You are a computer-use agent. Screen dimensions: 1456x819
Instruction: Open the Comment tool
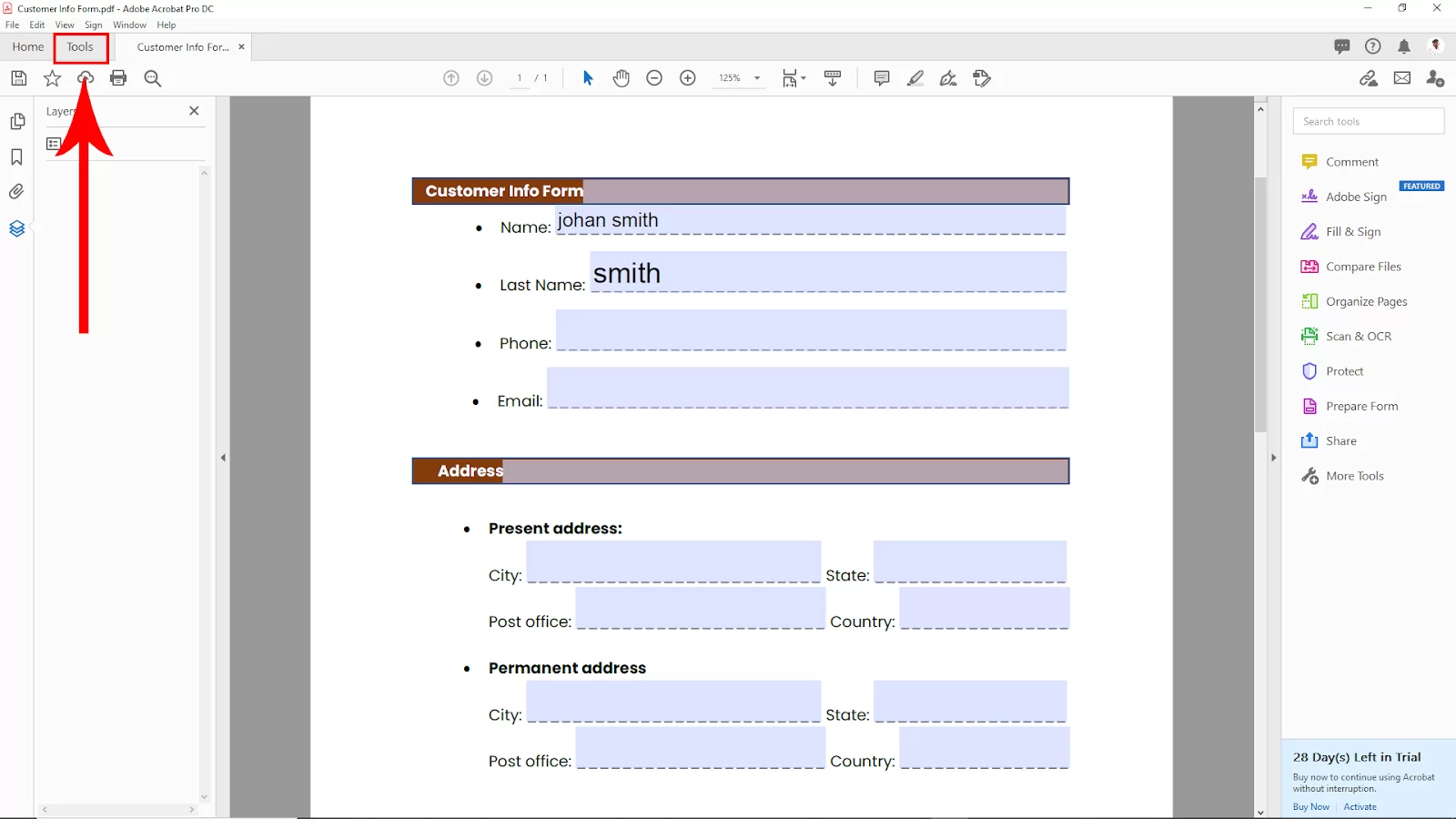tap(1340, 162)
